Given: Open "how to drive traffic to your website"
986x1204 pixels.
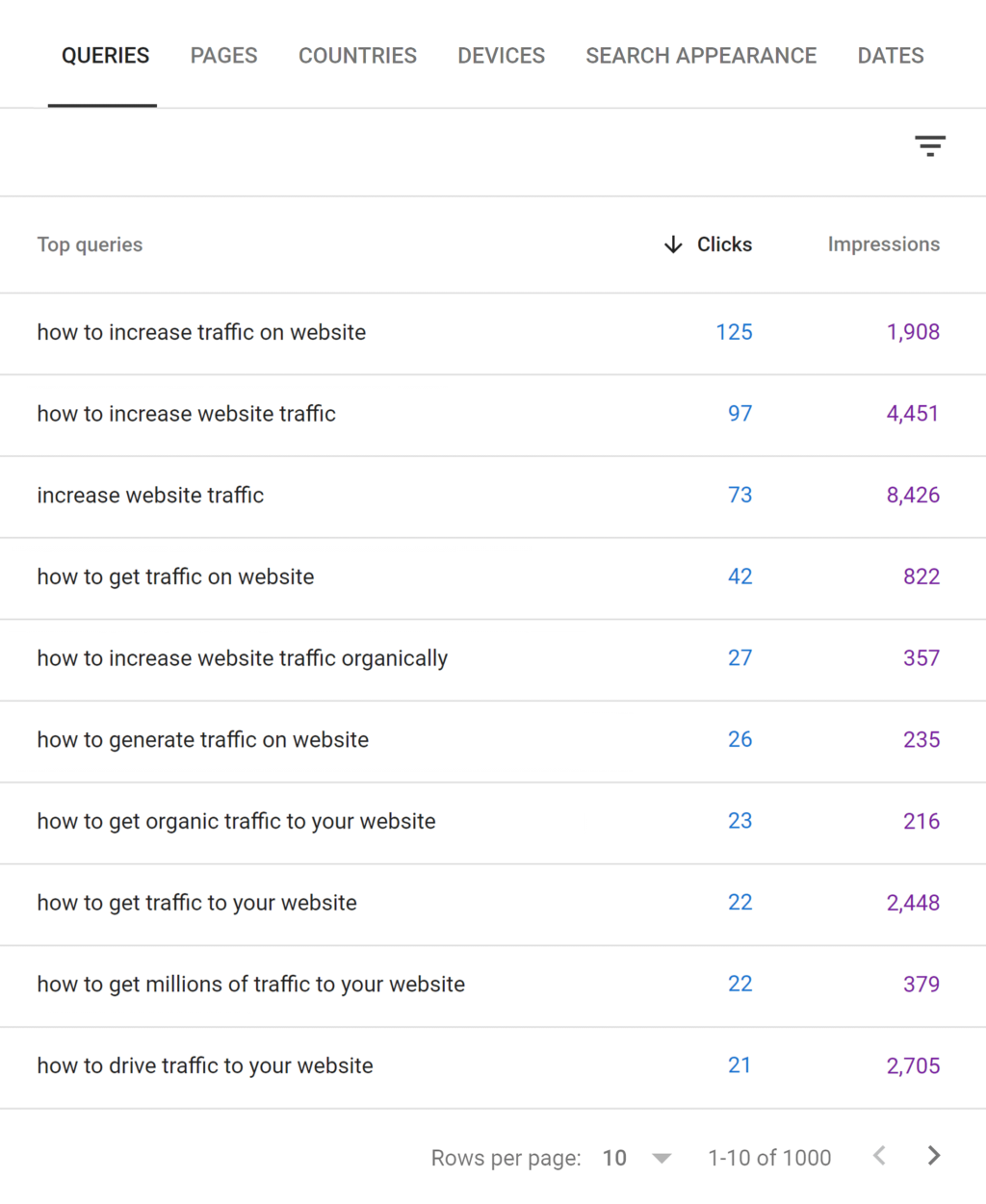Looking at the screenshot, I should pyautogui.click(x=204, y=1065).
